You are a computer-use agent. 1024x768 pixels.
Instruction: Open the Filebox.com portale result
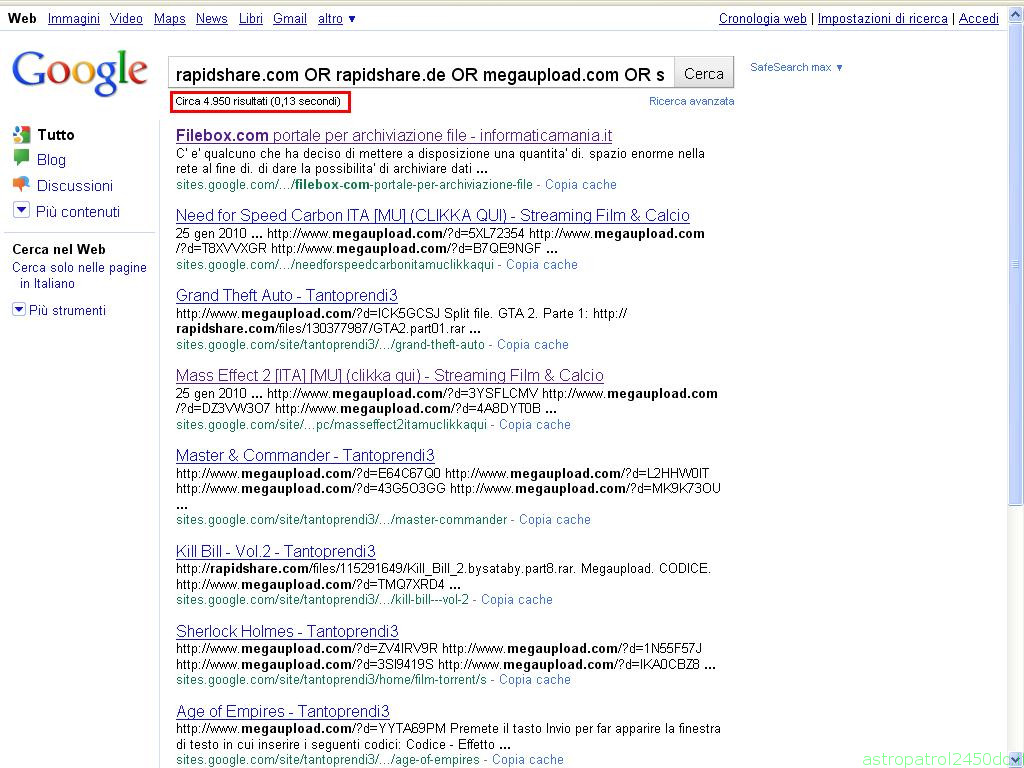(394, 135)
